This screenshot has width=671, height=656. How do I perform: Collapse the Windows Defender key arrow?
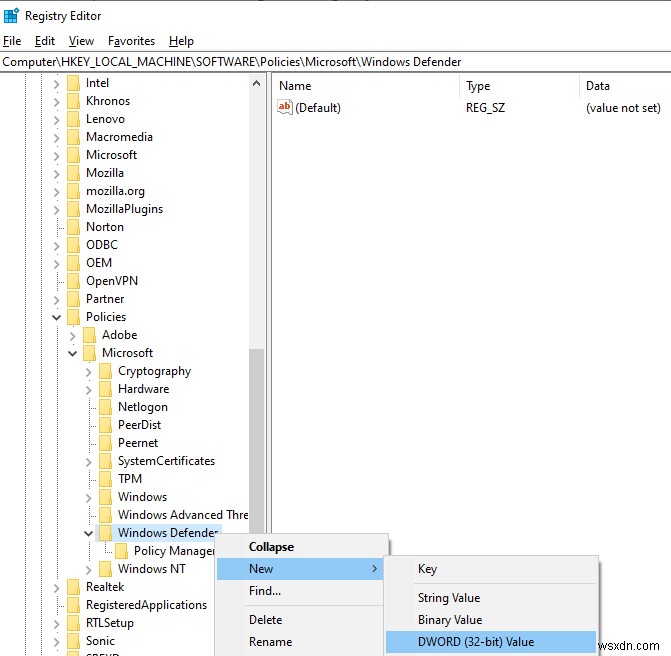(x=89, y=533)
